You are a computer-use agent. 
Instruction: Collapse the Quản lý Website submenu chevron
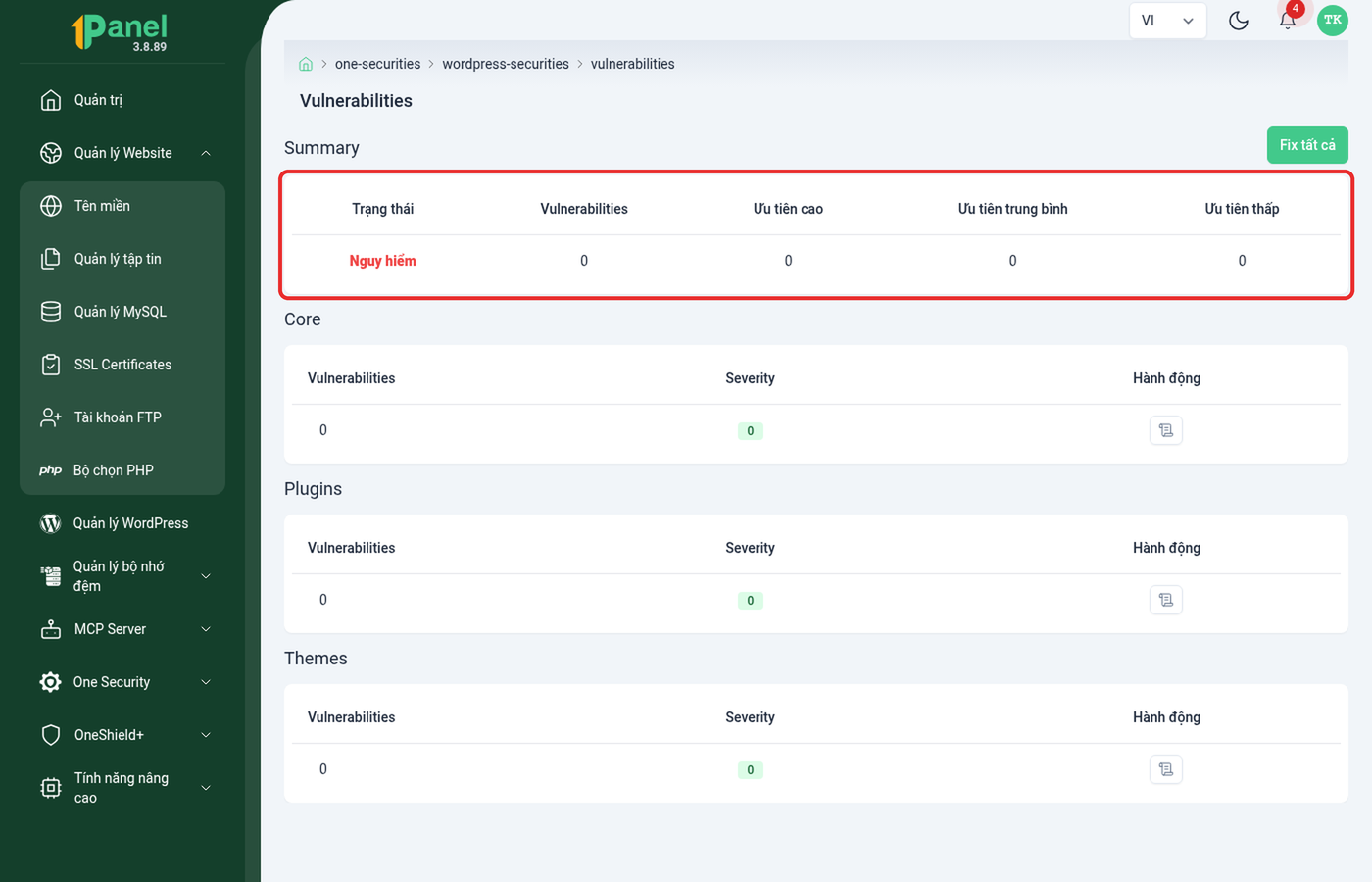[206, 153]
